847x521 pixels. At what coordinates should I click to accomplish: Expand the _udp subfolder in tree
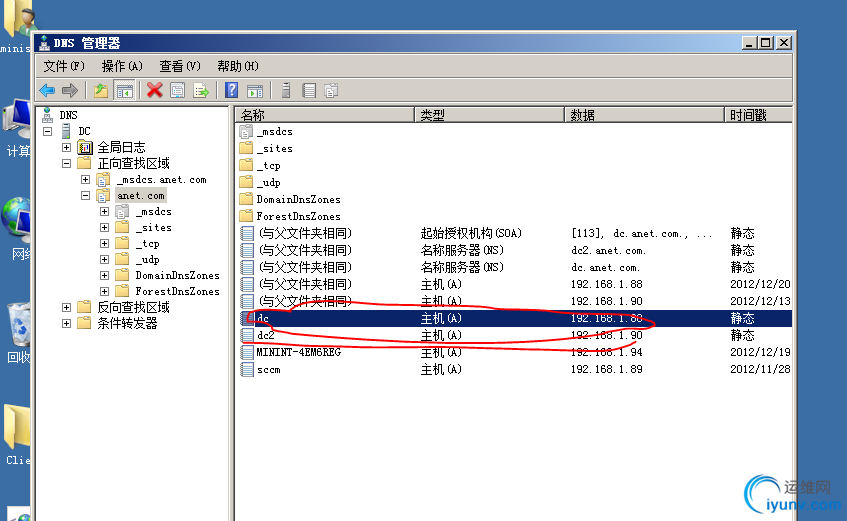pyautogui.click(x=104, y=259)
